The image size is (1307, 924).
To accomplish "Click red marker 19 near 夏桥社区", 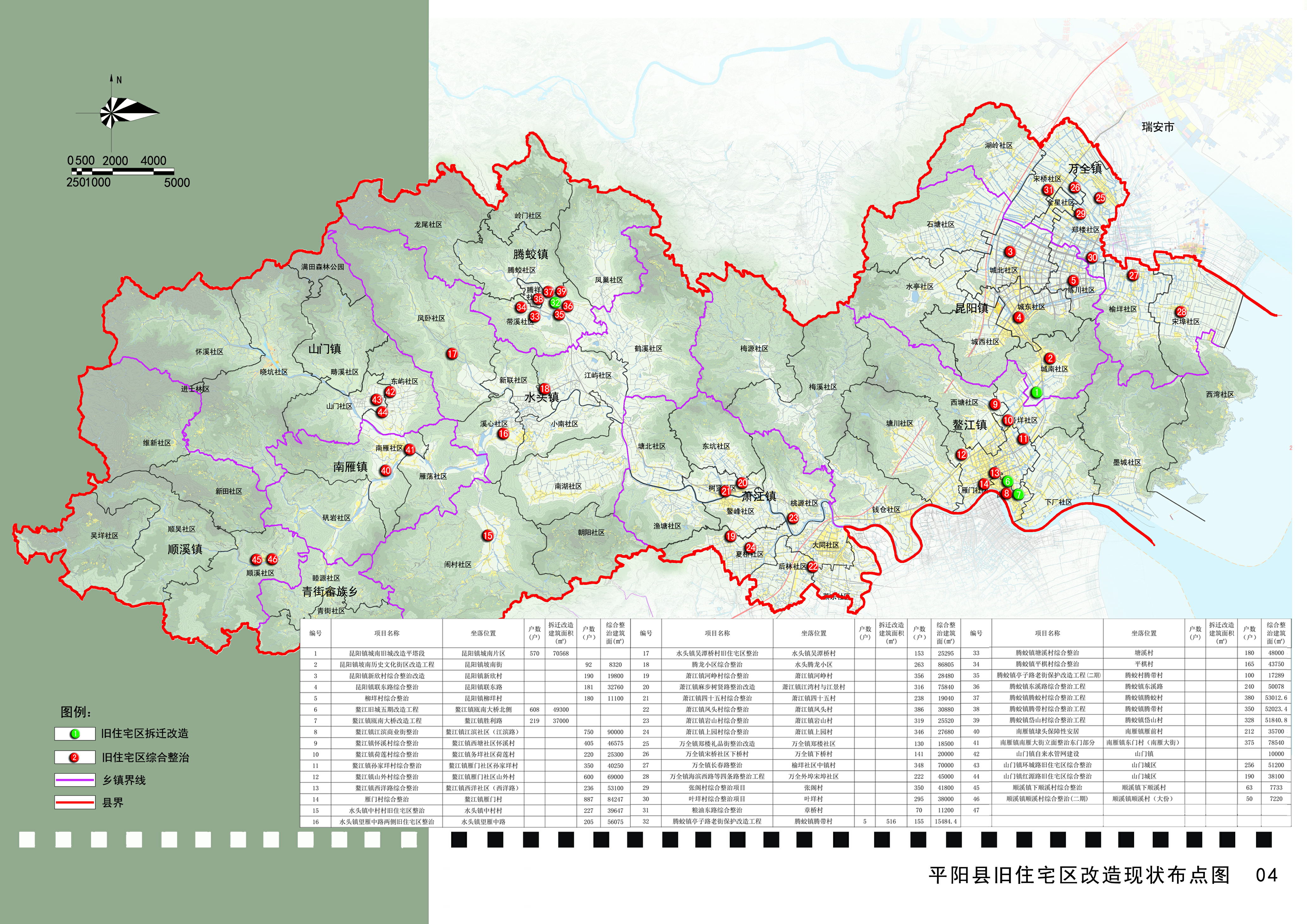I will [730, 536].
